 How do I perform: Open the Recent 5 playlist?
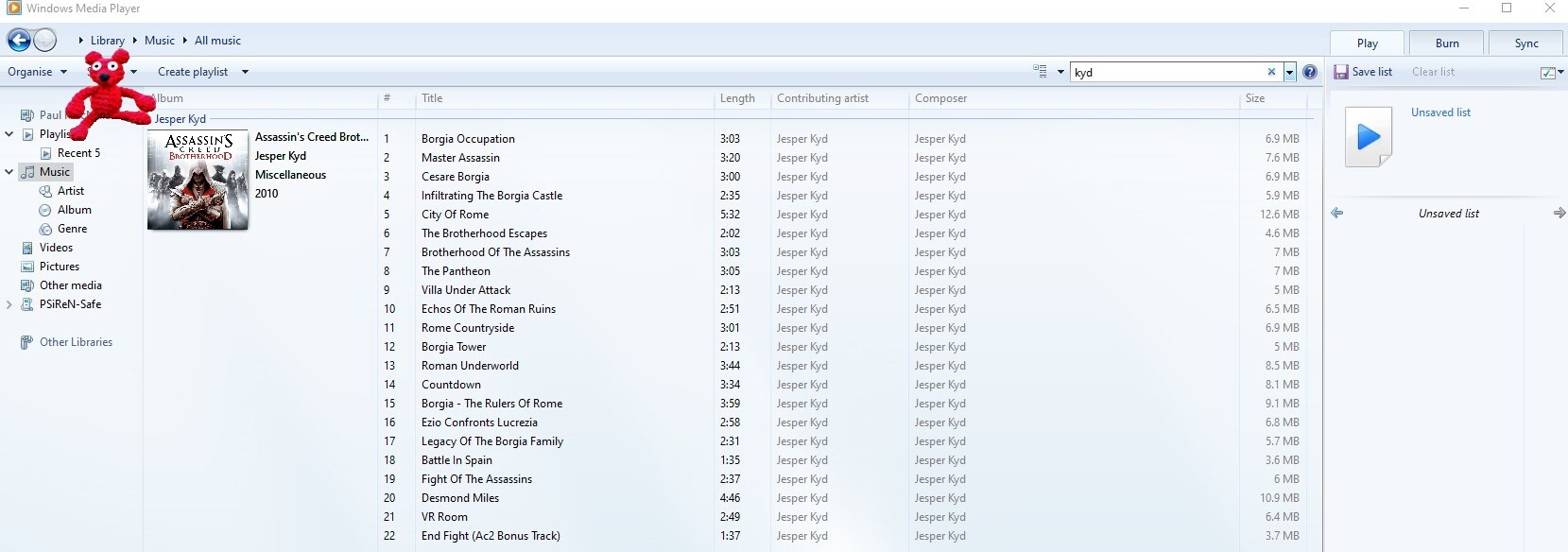pyautogui.click(x=78, y=153)
